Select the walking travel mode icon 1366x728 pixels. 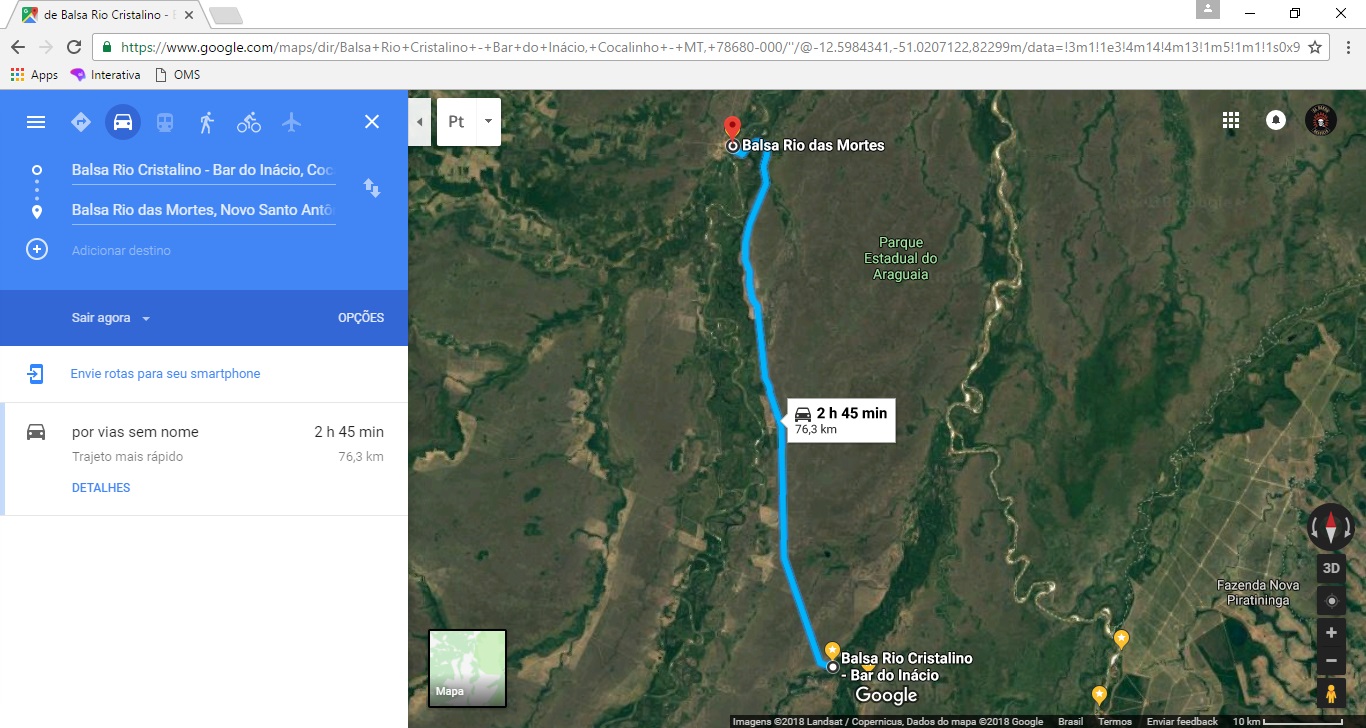[x=207, y=122]
